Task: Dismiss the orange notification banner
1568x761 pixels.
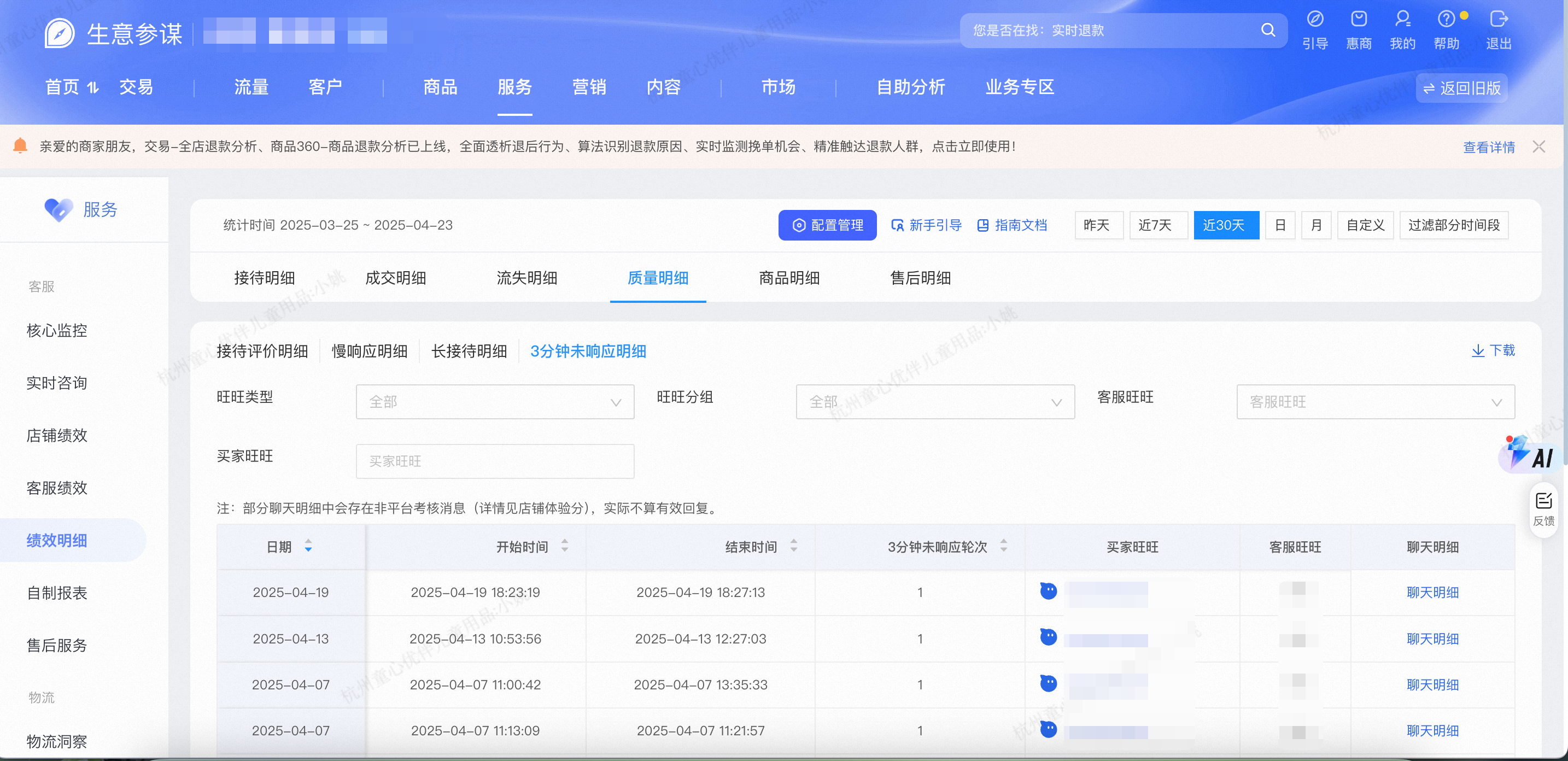Action: click(1538, 147)
